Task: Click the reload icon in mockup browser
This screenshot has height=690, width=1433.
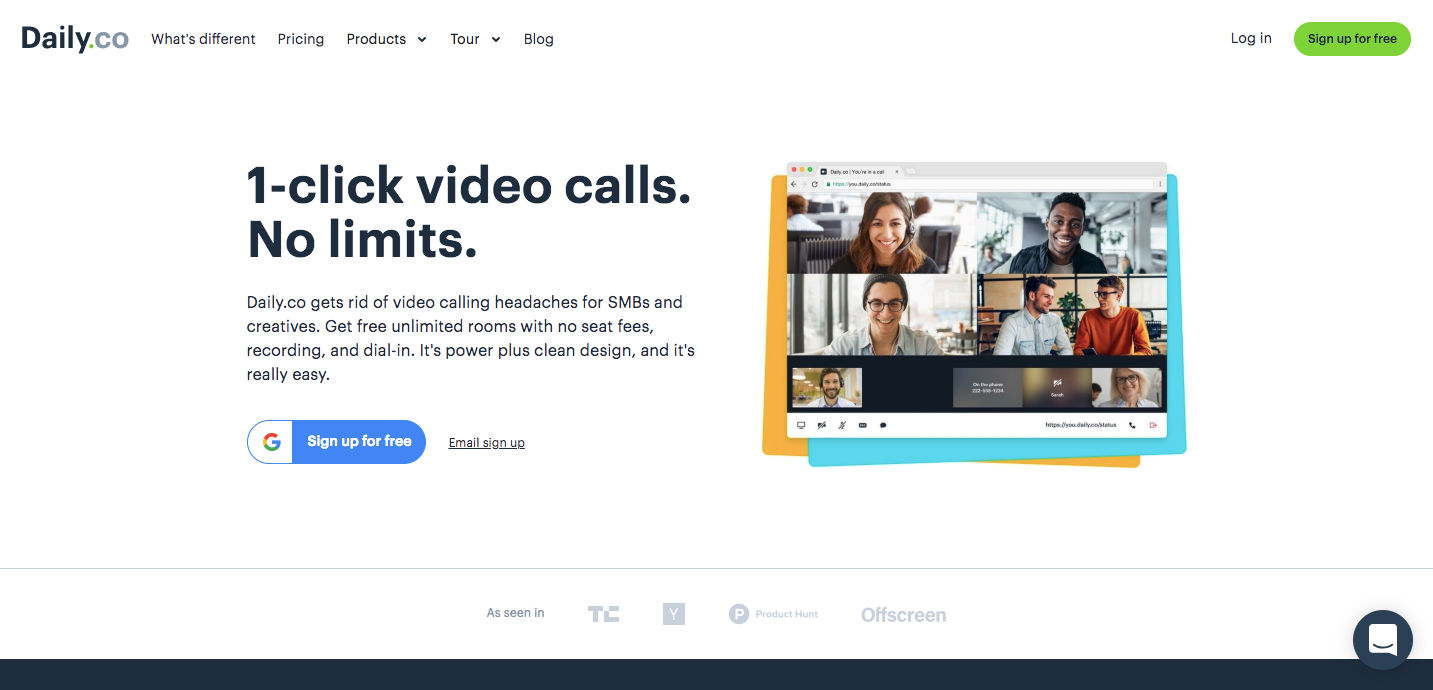Action: point(815,184)
